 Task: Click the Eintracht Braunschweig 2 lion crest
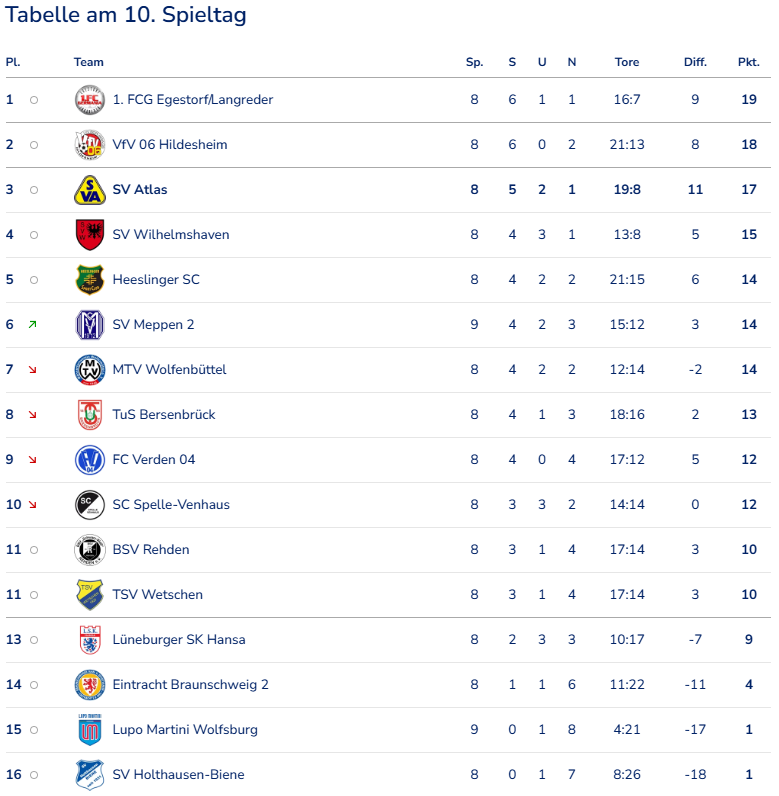tap(90, 685)
